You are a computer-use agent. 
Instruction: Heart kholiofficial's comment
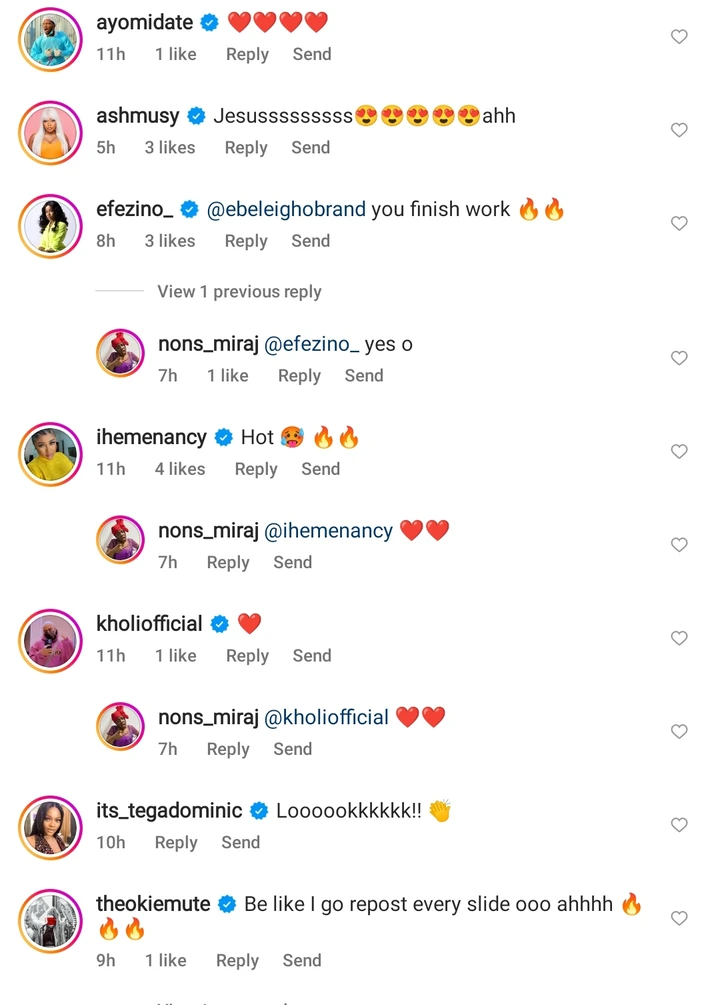tap(679, 638)
